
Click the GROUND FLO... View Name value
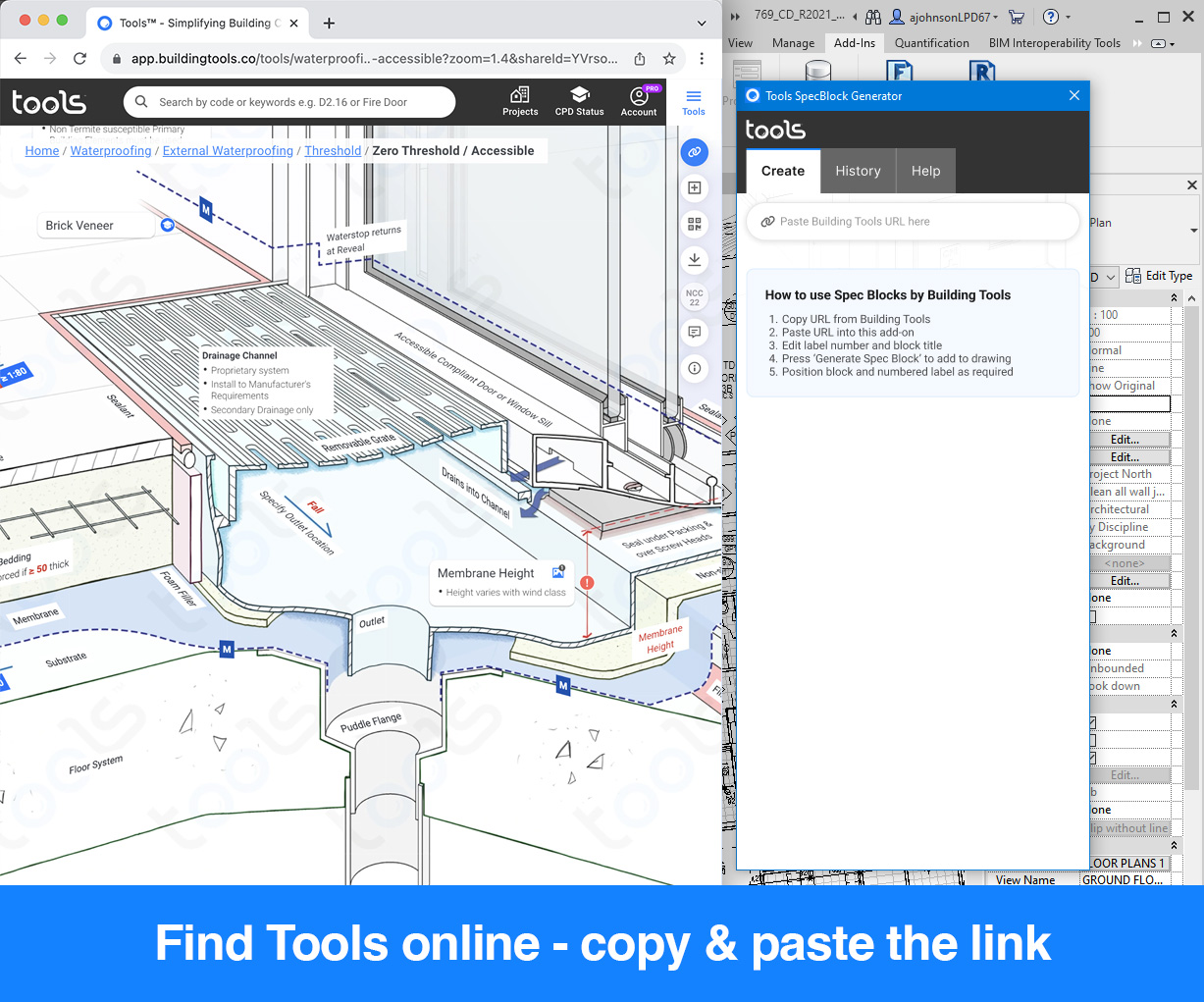[1125, 880]
